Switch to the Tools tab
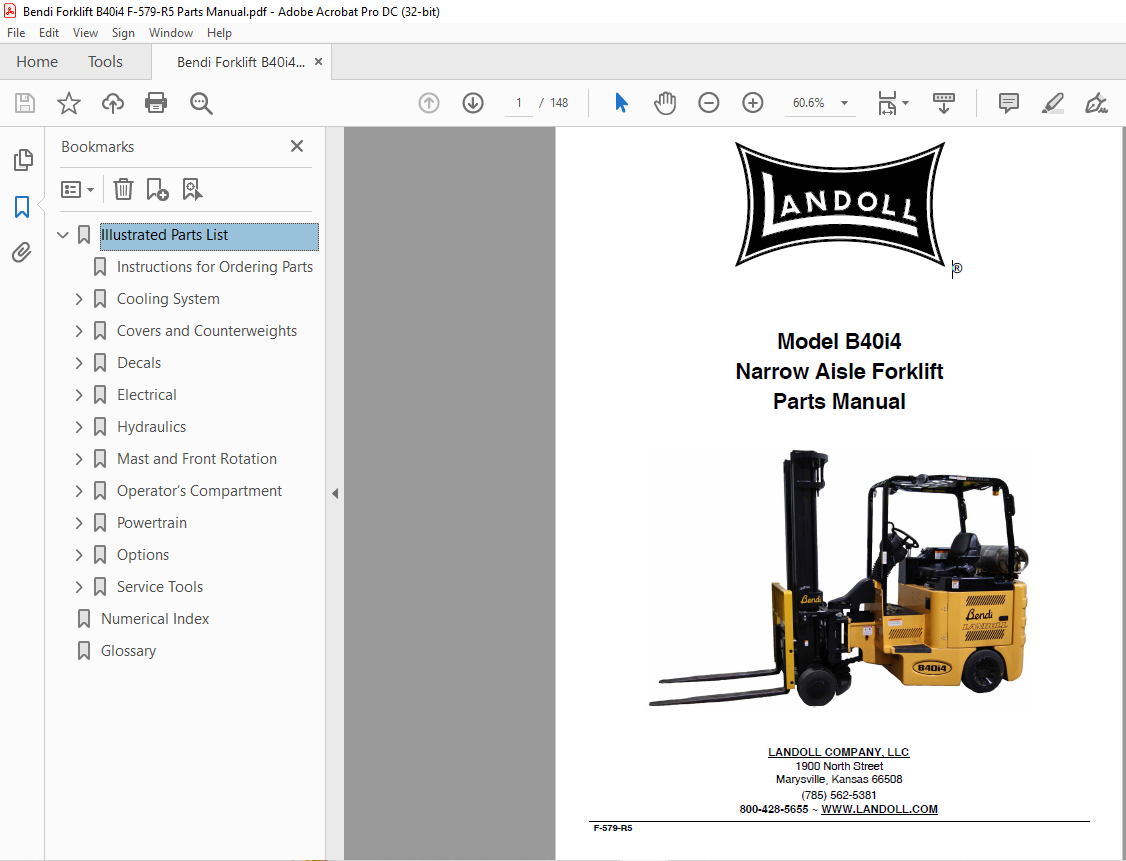This screenshot has width=1126, height=861. (x=106, y=62)
